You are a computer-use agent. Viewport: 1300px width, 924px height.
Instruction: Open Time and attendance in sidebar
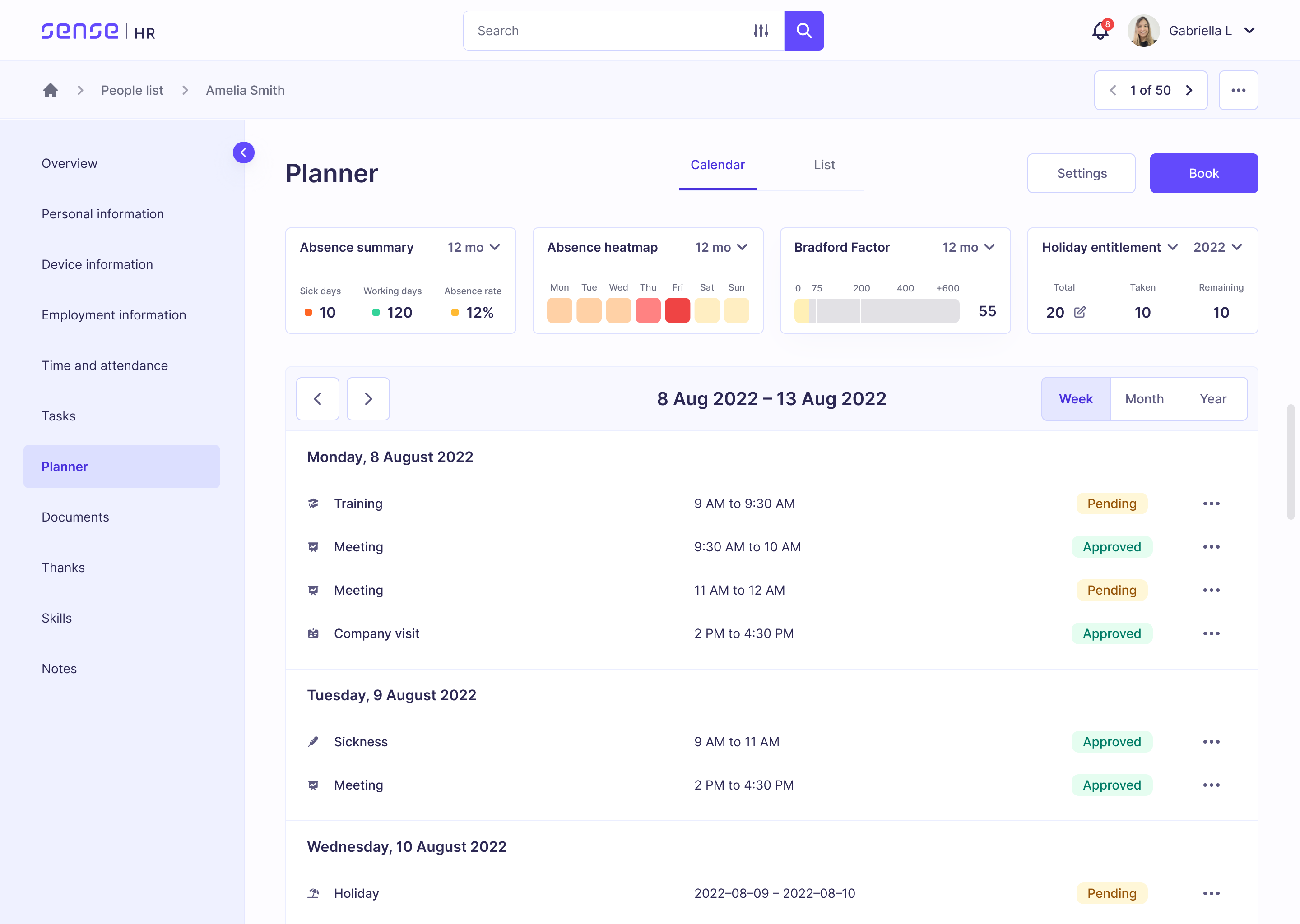pyautogui.click(x=105, y=365)
